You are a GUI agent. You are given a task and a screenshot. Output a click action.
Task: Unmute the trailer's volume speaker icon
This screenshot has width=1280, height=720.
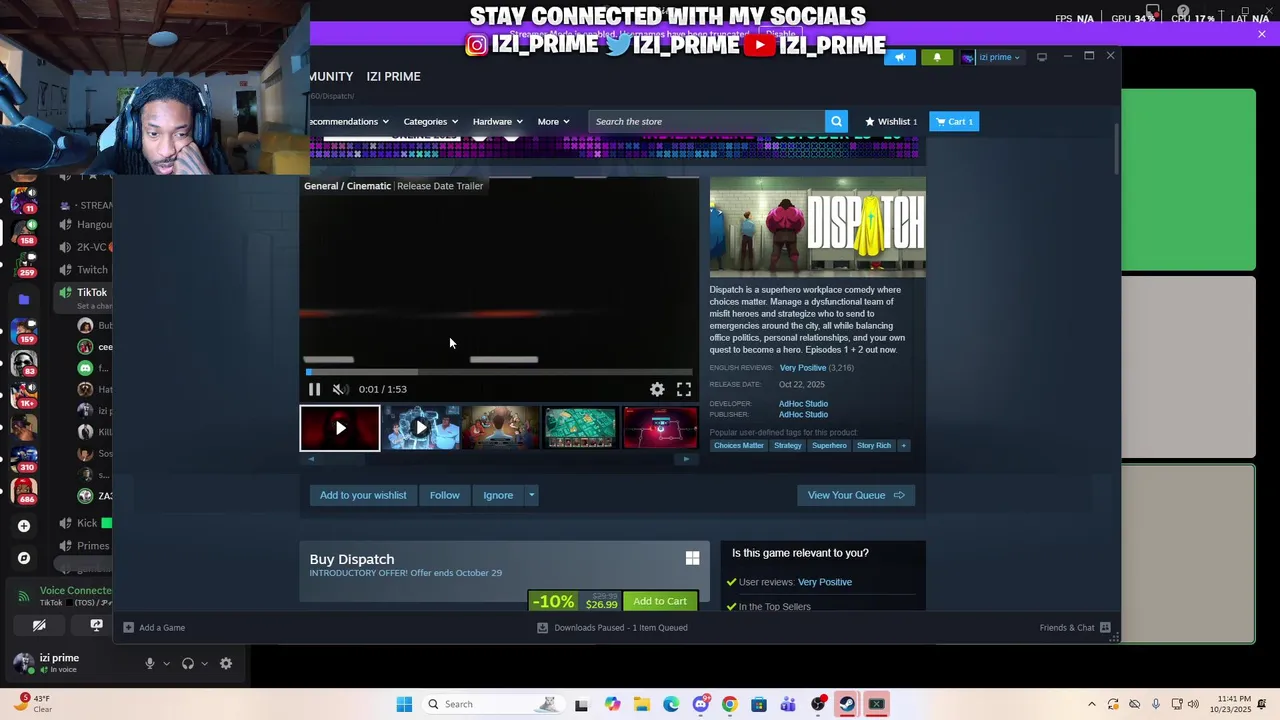[x=340, y=389]
